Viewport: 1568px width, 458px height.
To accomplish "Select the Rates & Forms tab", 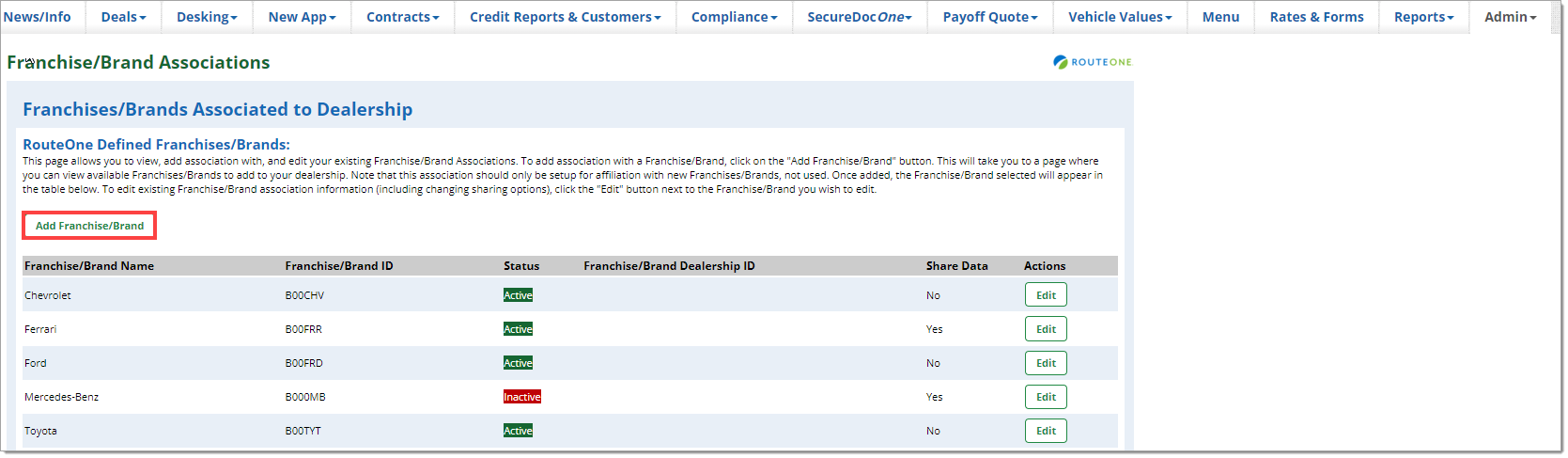I will 1316,17.
